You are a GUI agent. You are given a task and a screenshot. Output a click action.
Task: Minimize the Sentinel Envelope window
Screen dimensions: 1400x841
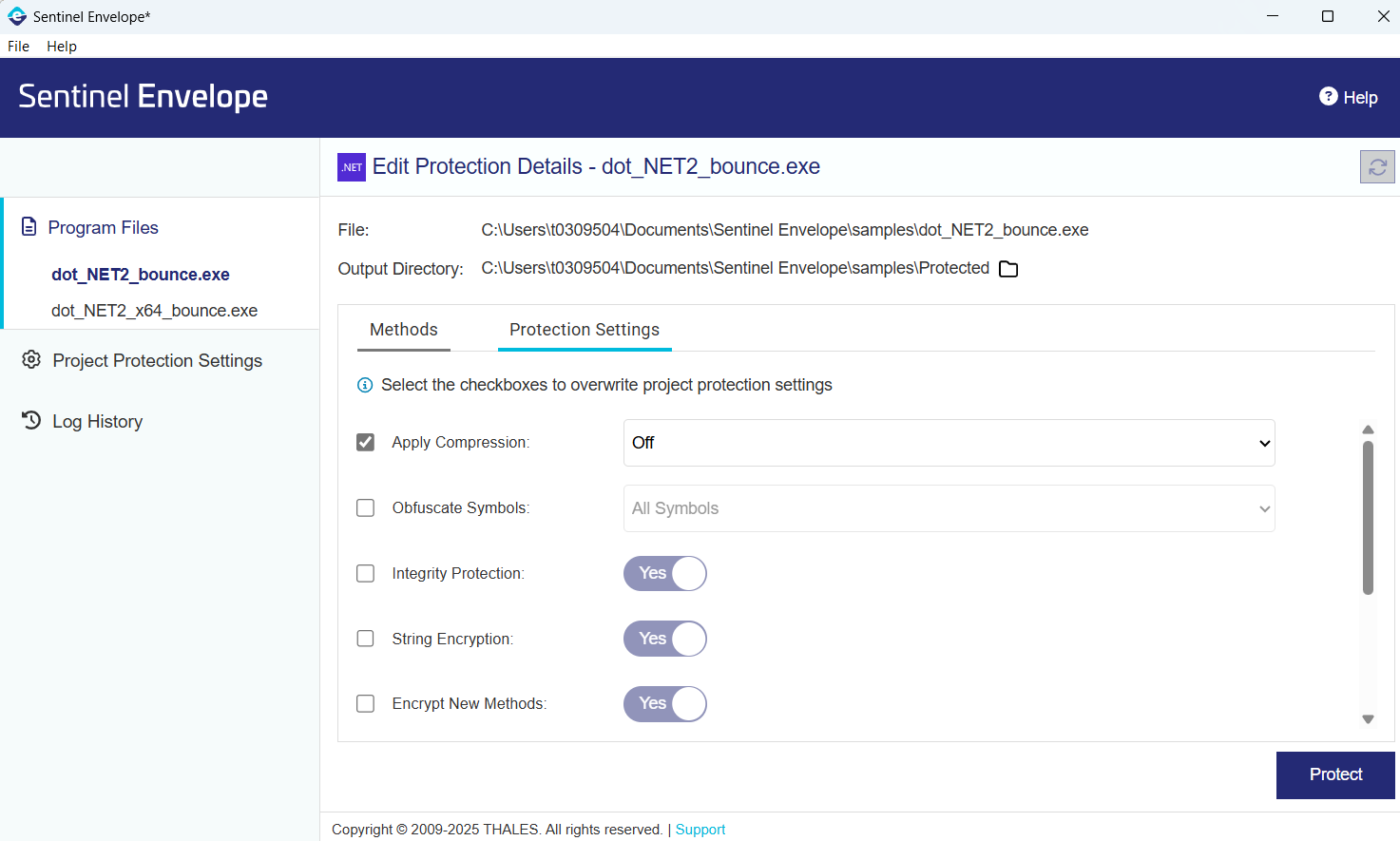(1273, 16)
